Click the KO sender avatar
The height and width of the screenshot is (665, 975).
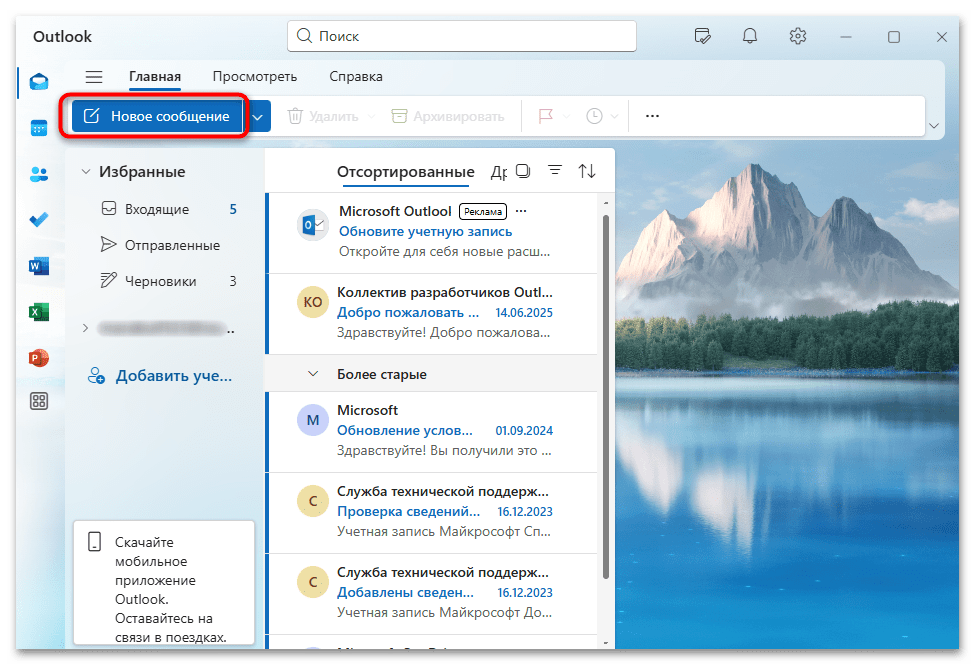pos(313,302)
